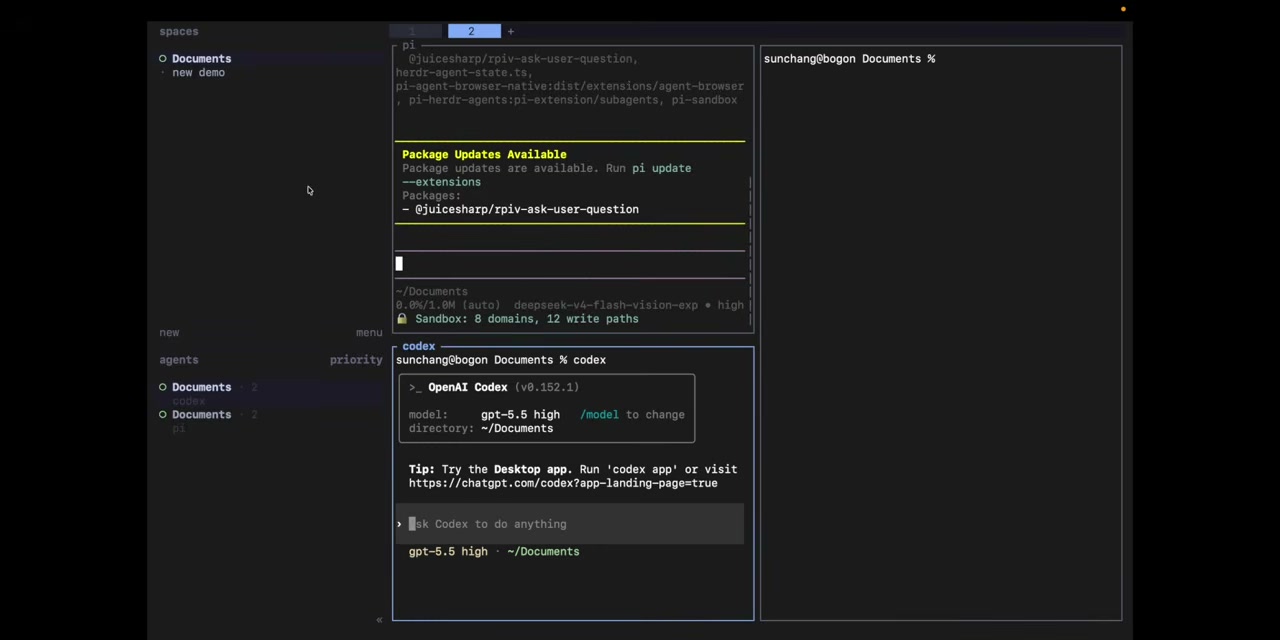This screenshot has width=1280, height=640.
Task: Change agents sorting via 'priority' label
Action: pyautogui.click(x=356, y=360)
